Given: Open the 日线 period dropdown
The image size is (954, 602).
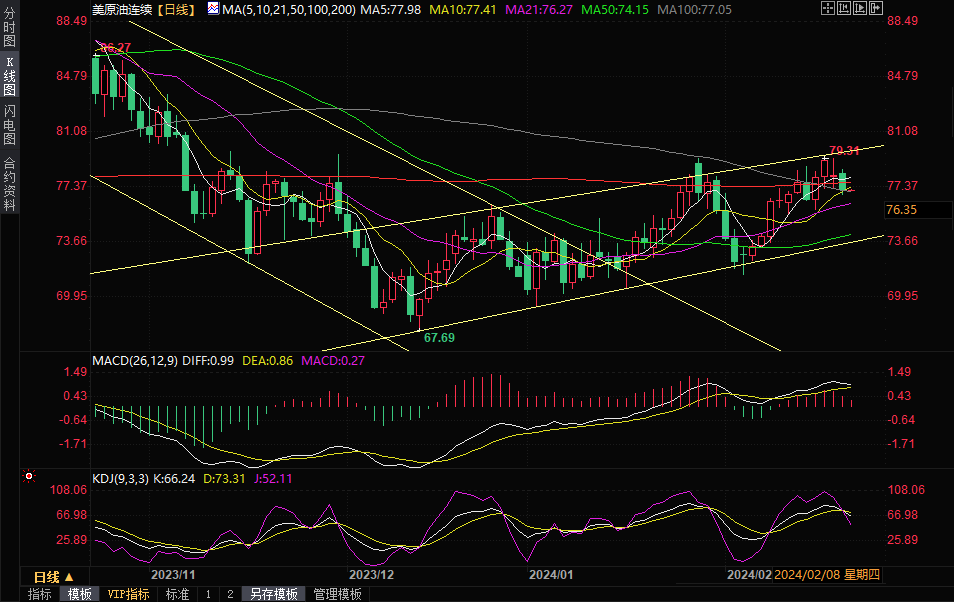Looking at the screenshot, I should pos(53,577).
